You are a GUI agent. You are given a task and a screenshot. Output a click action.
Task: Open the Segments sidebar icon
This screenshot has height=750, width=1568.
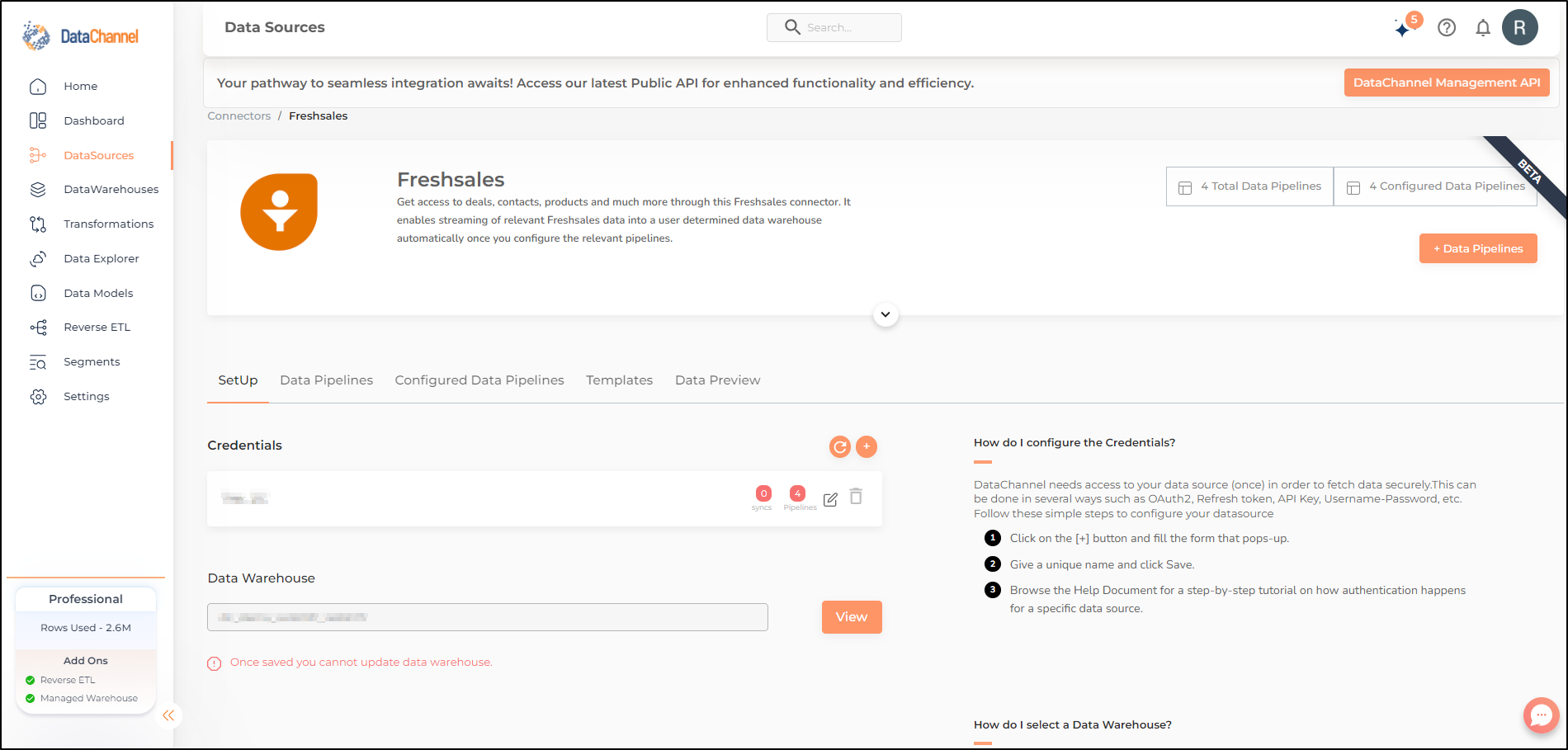coord(38,362)
